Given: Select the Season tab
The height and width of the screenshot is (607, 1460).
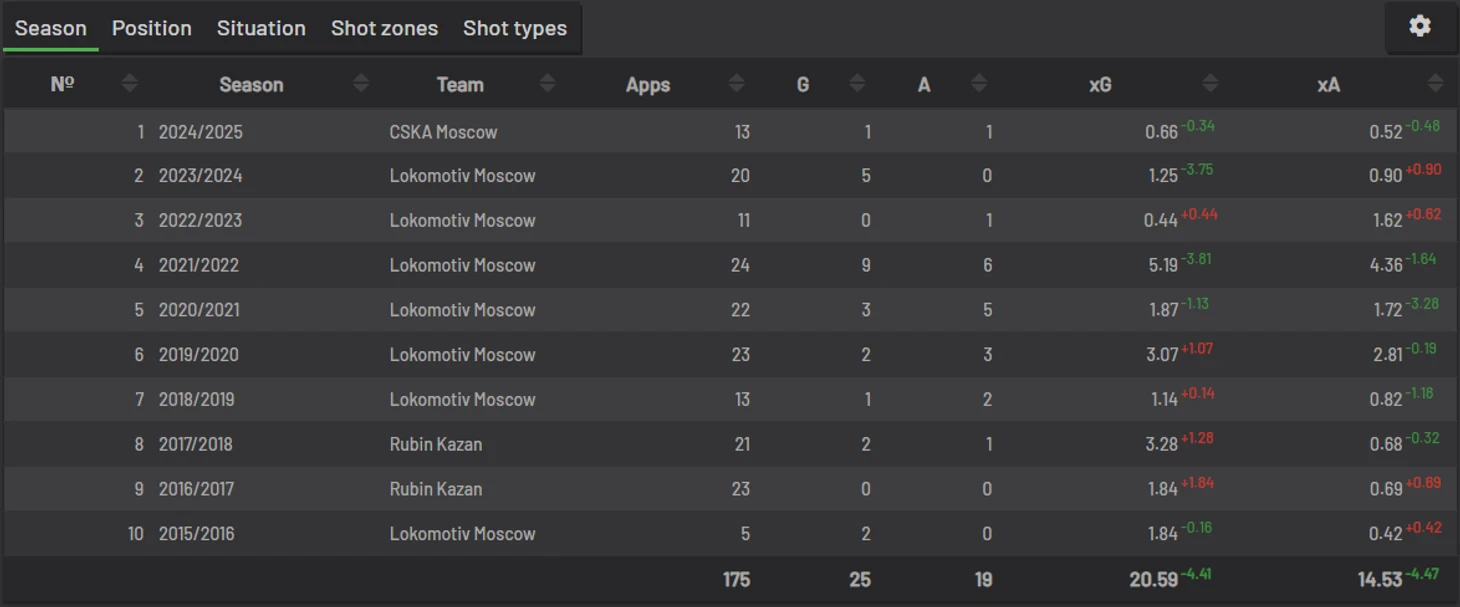Looking at the screenshot, I should point(51,28).
